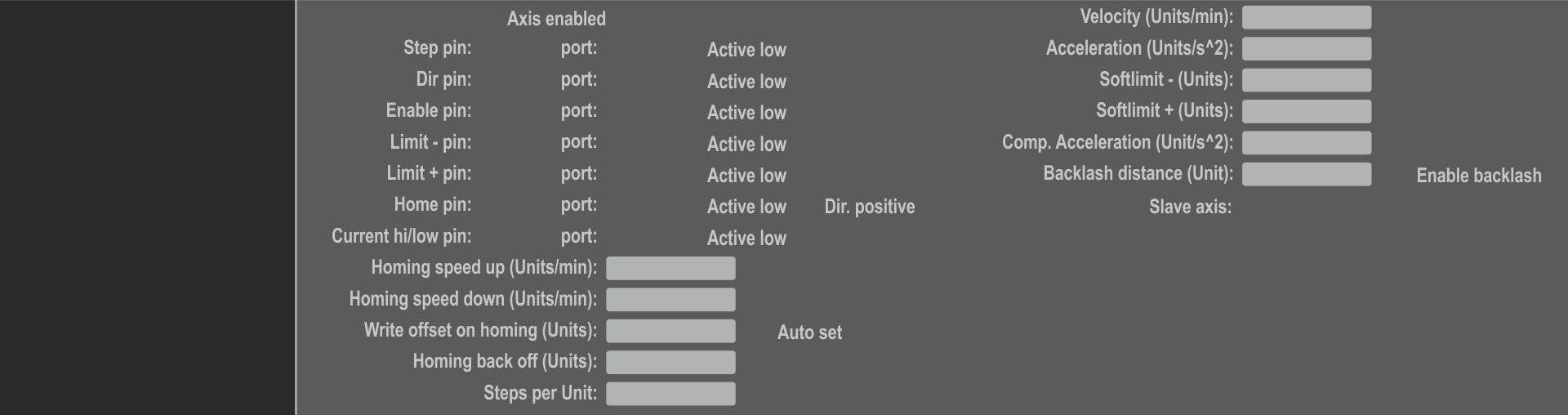
Task: Toggle Active low for Dir pin
Action: click(x=746, y=82)
